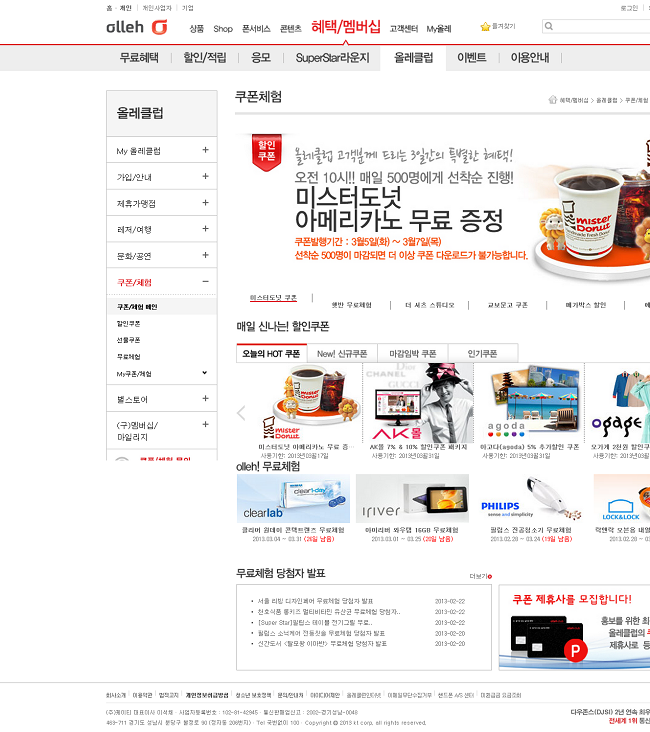Image resolution: width=650 pixels, height=732 pixels.
Task: Open LOCK&LOCK trial thumbnail
Action: coord(622,499)
